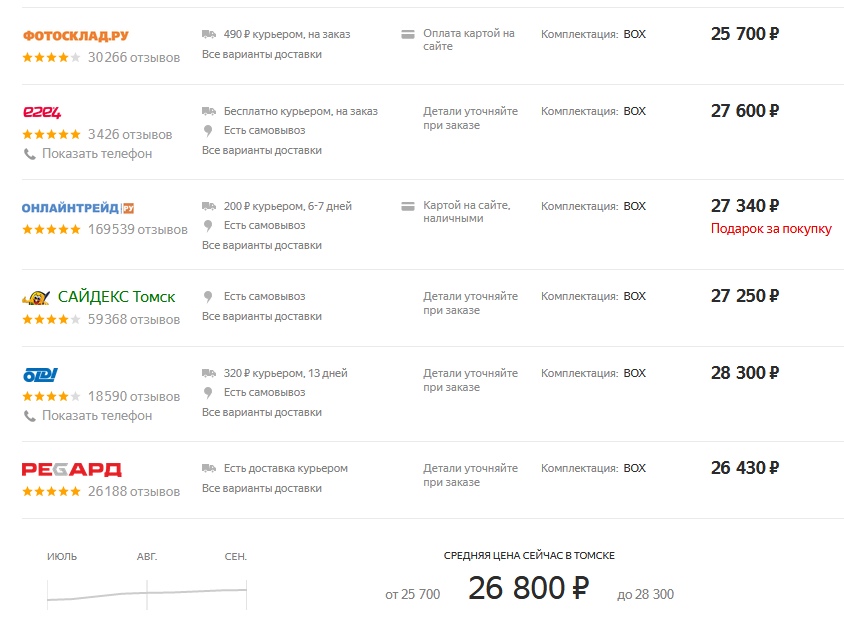Click the РЕГАРД store logo
Screen dimensions: 844x637
pos(72,469)
